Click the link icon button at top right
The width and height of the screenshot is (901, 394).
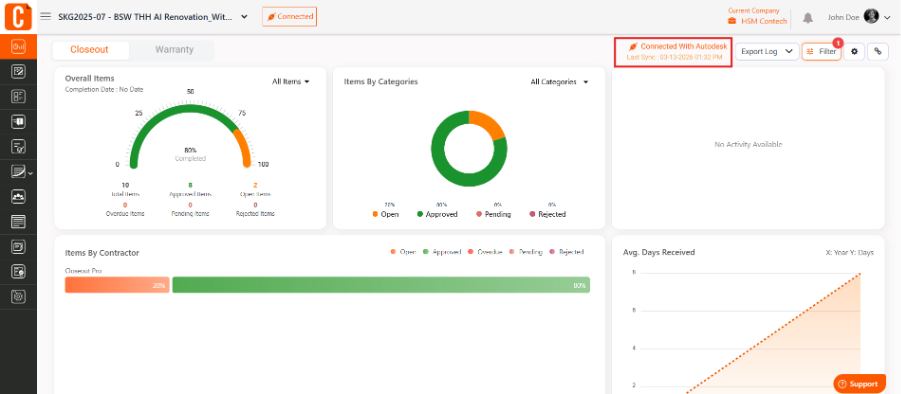pyautogui.click(x=878, y=52)
